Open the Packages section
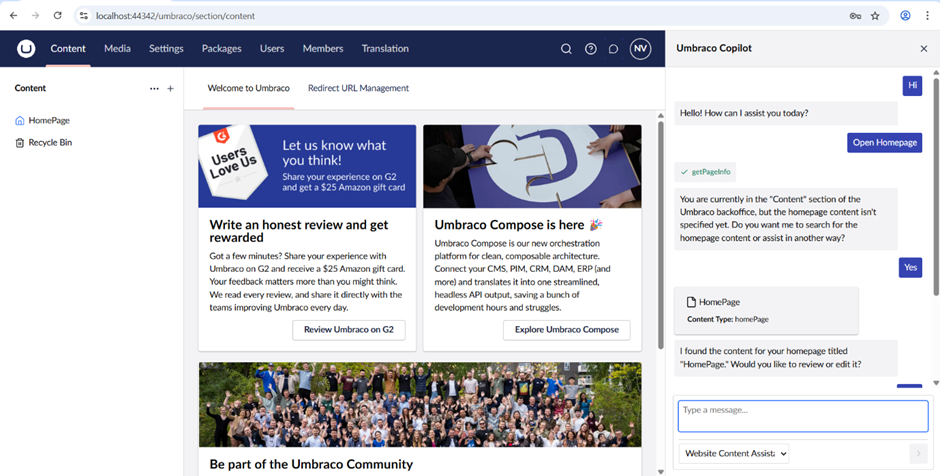 (222, 49)
